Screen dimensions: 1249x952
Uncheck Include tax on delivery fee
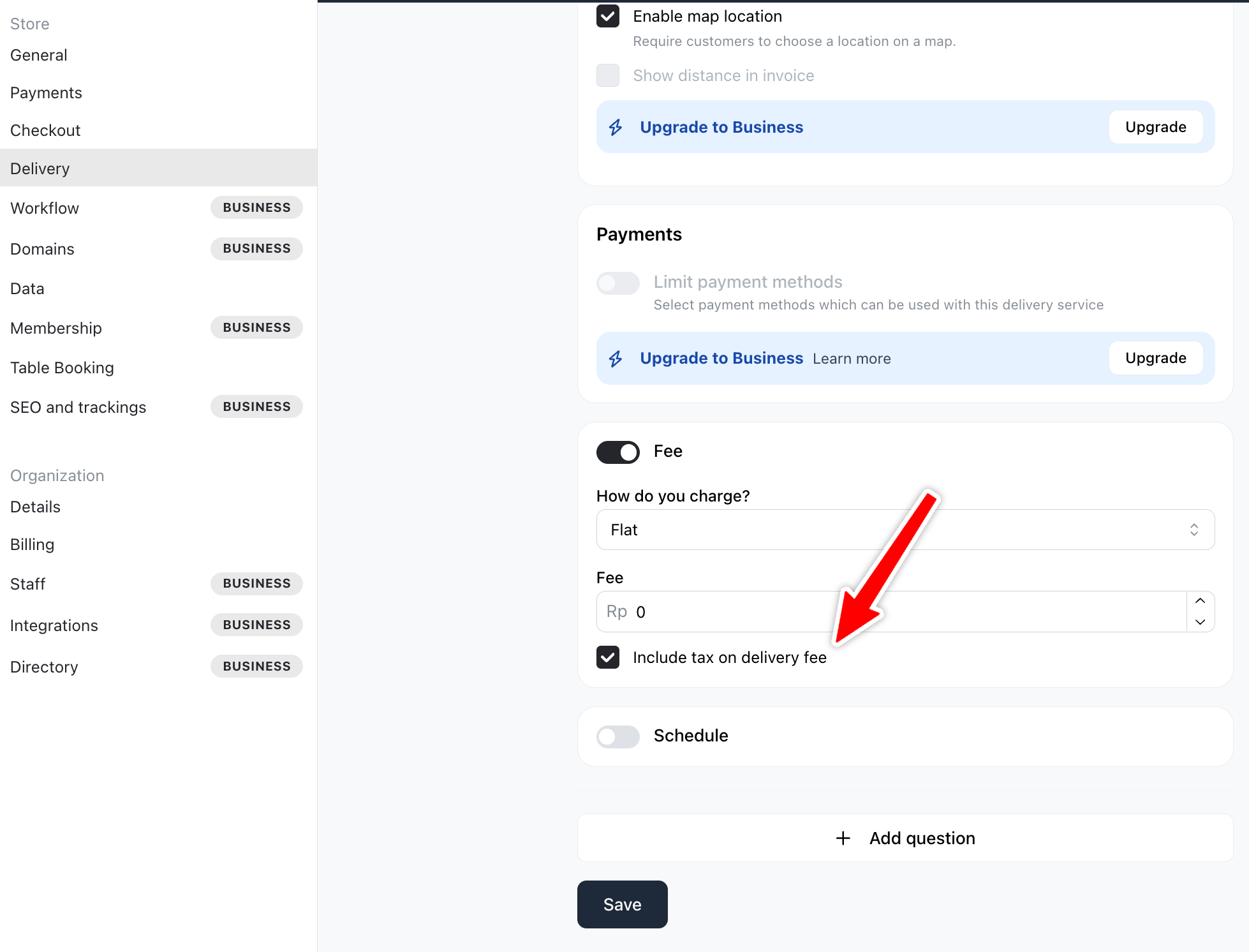608,657
